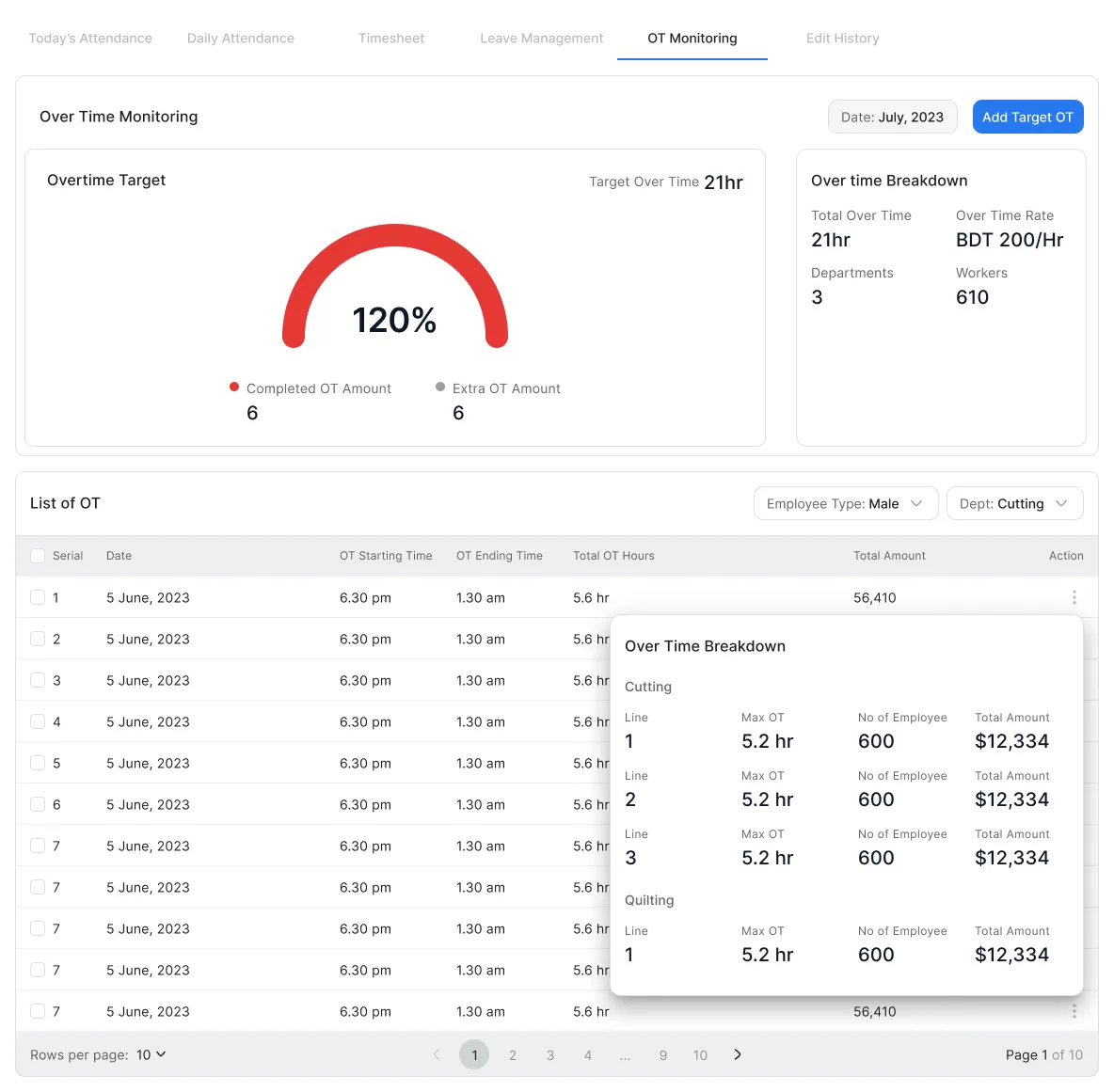
Task: Click the gray Extra OT Amount legend dot
Action: [440, 387]
